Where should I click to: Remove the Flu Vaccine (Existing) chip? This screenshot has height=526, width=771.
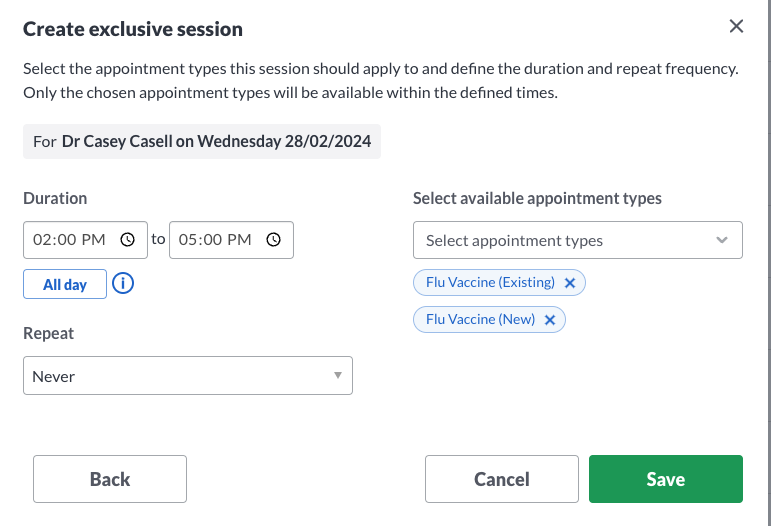click(570, 283)
